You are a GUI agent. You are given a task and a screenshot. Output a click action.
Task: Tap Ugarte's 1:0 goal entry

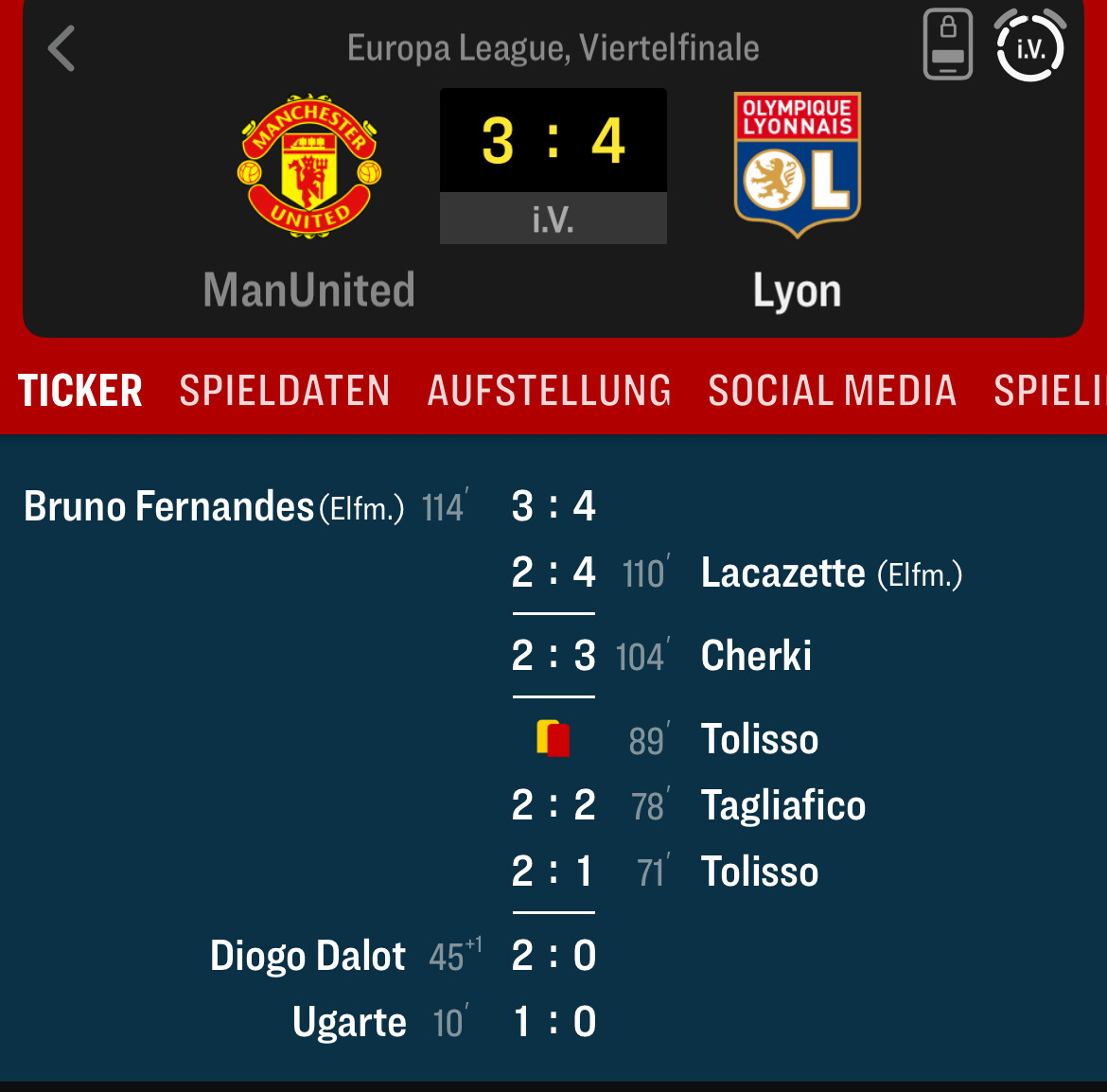[445, 1021]
